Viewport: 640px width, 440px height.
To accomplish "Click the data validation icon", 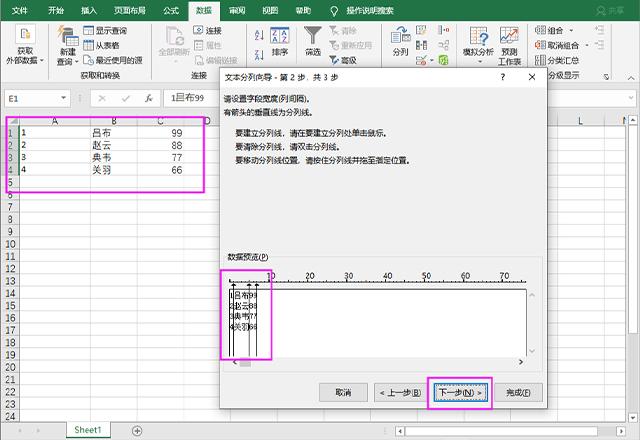I will point(421,60).
